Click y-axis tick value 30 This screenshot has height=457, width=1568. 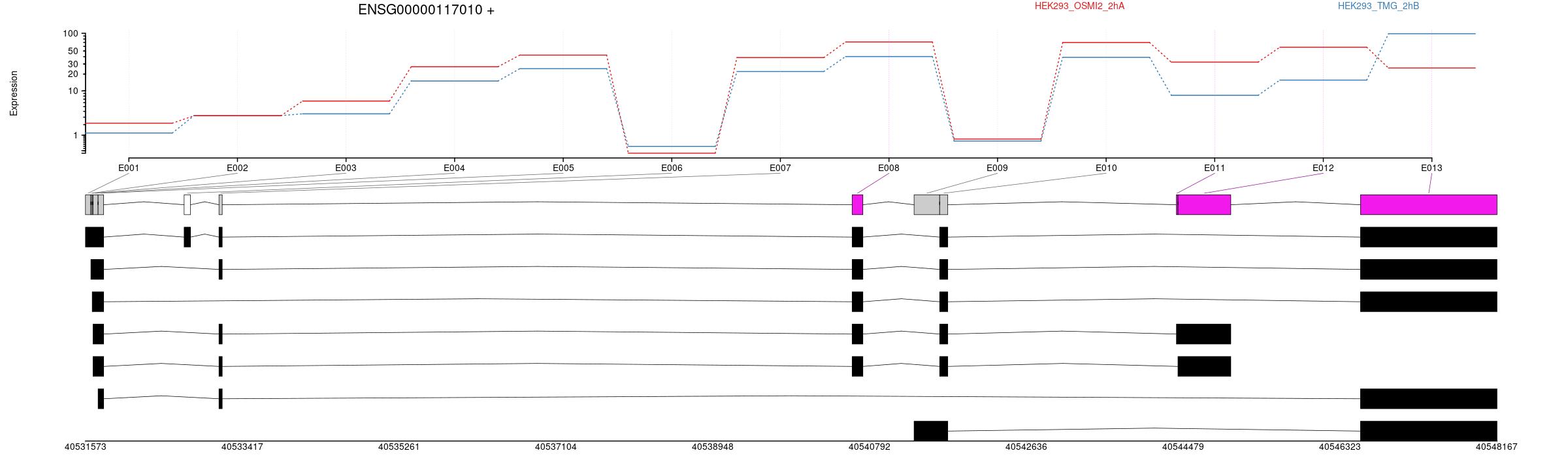coord(73,64)
